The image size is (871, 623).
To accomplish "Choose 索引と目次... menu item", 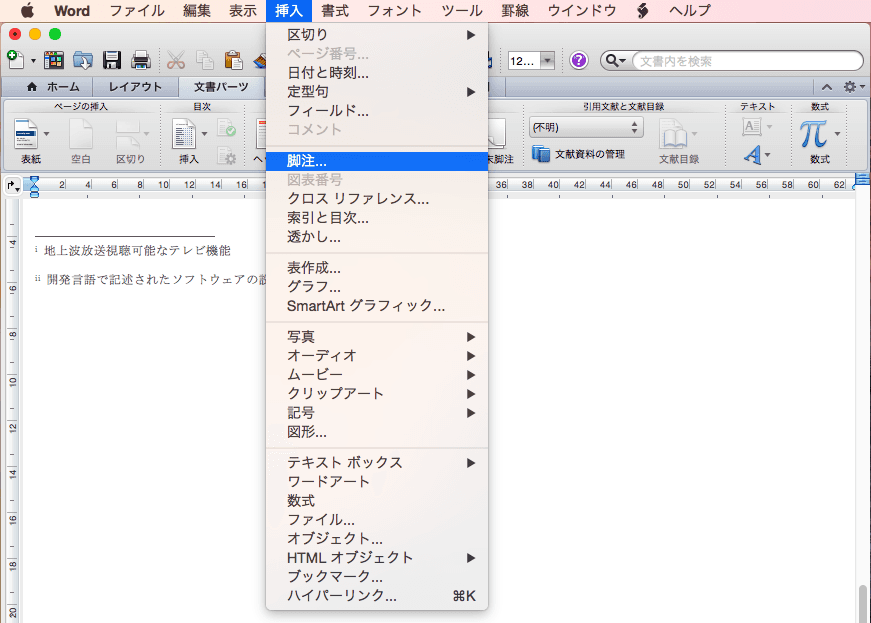I will 377,218.
